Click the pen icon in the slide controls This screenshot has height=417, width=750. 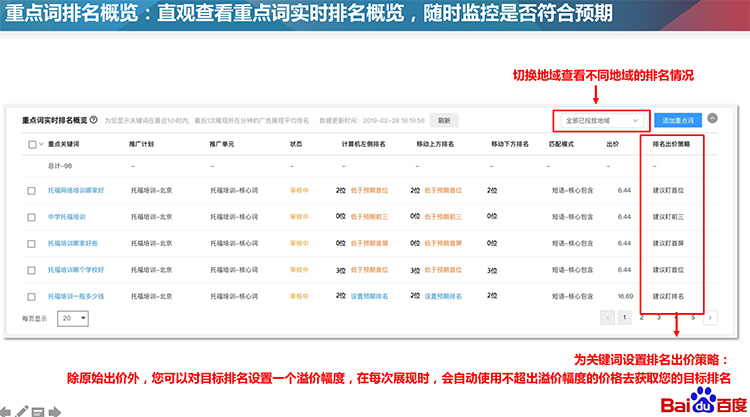(22, 410)
